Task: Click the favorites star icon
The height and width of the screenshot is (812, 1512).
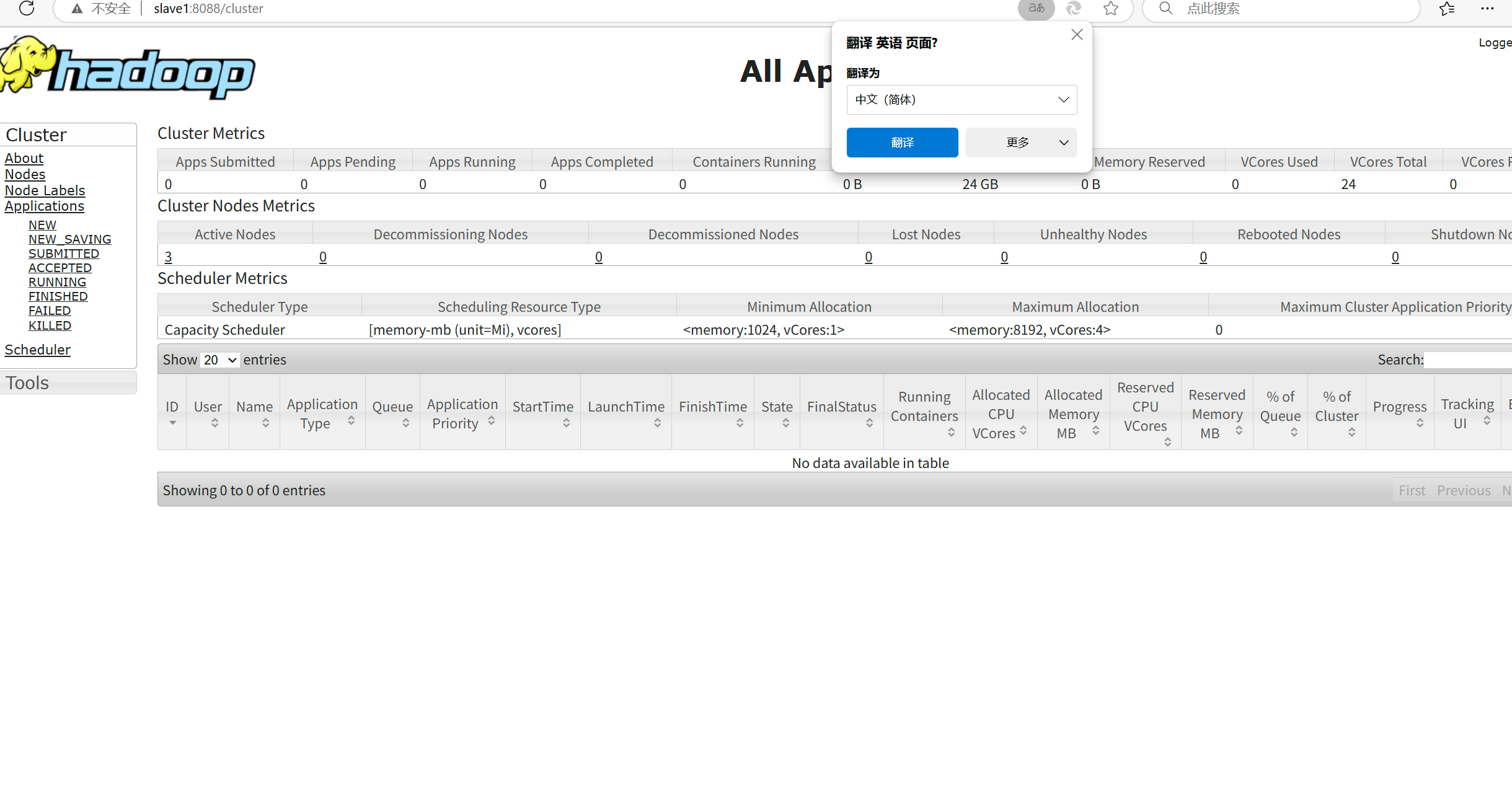Action: [1111, 8]
